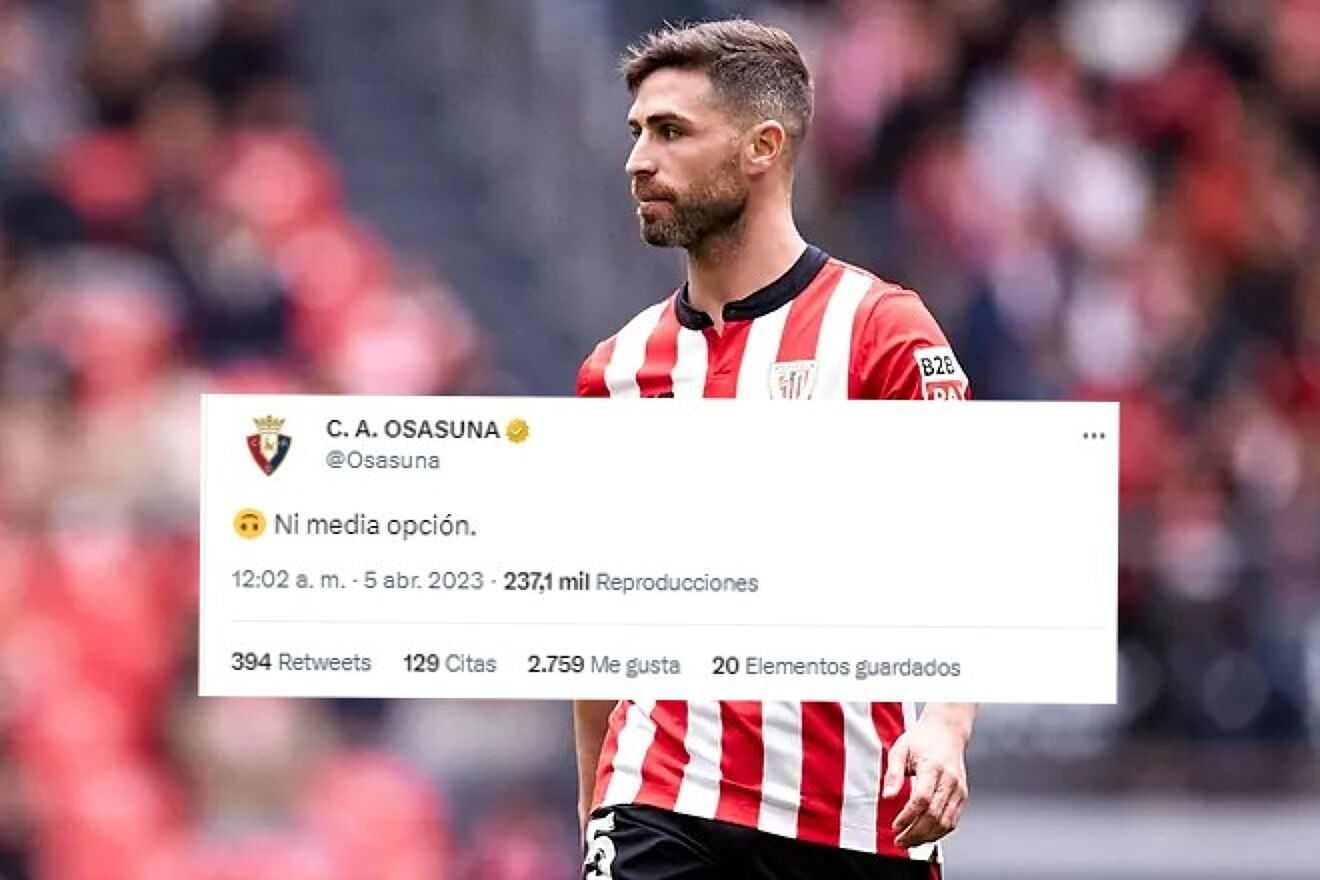This screenshot has height=880, width=1320.
Task: Open the 20 Elementos guardados count
Action: [x=836, y=666]
